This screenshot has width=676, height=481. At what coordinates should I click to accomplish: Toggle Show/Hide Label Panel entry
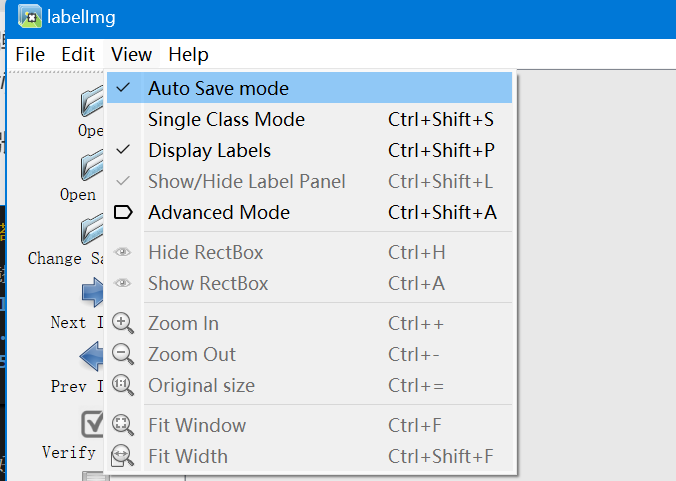point(310,181)
